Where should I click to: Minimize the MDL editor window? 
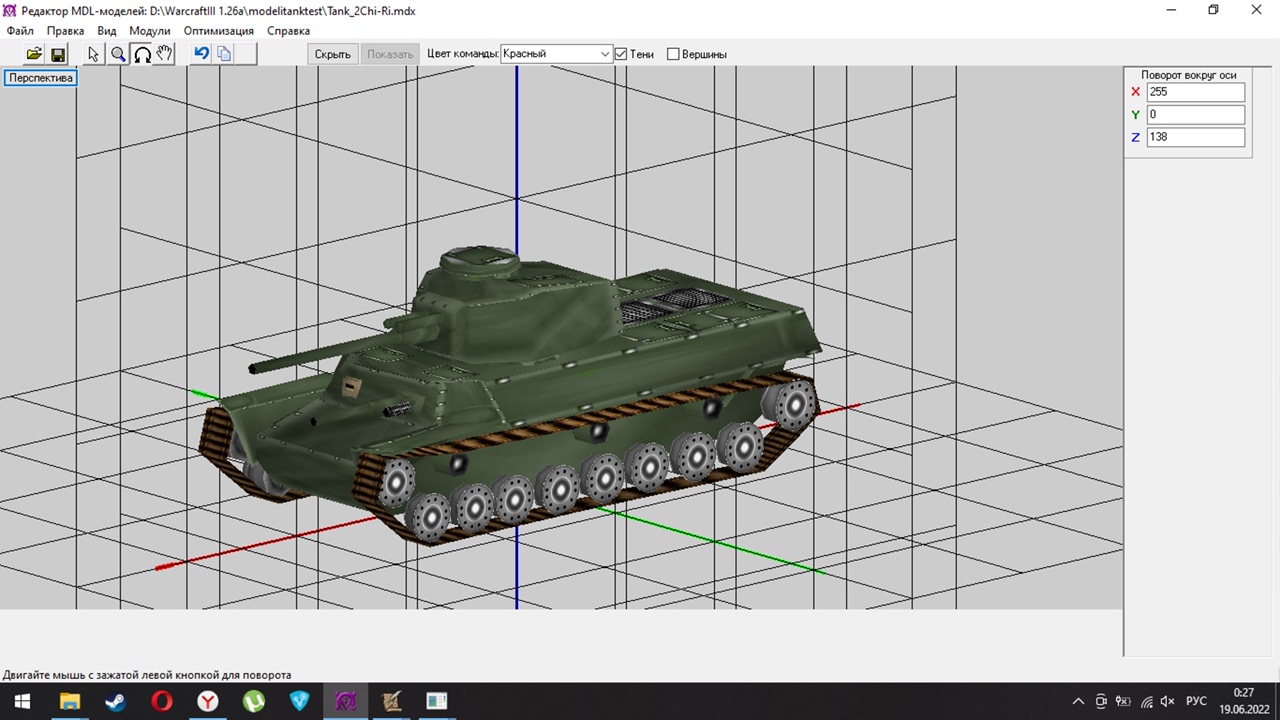1170,10
